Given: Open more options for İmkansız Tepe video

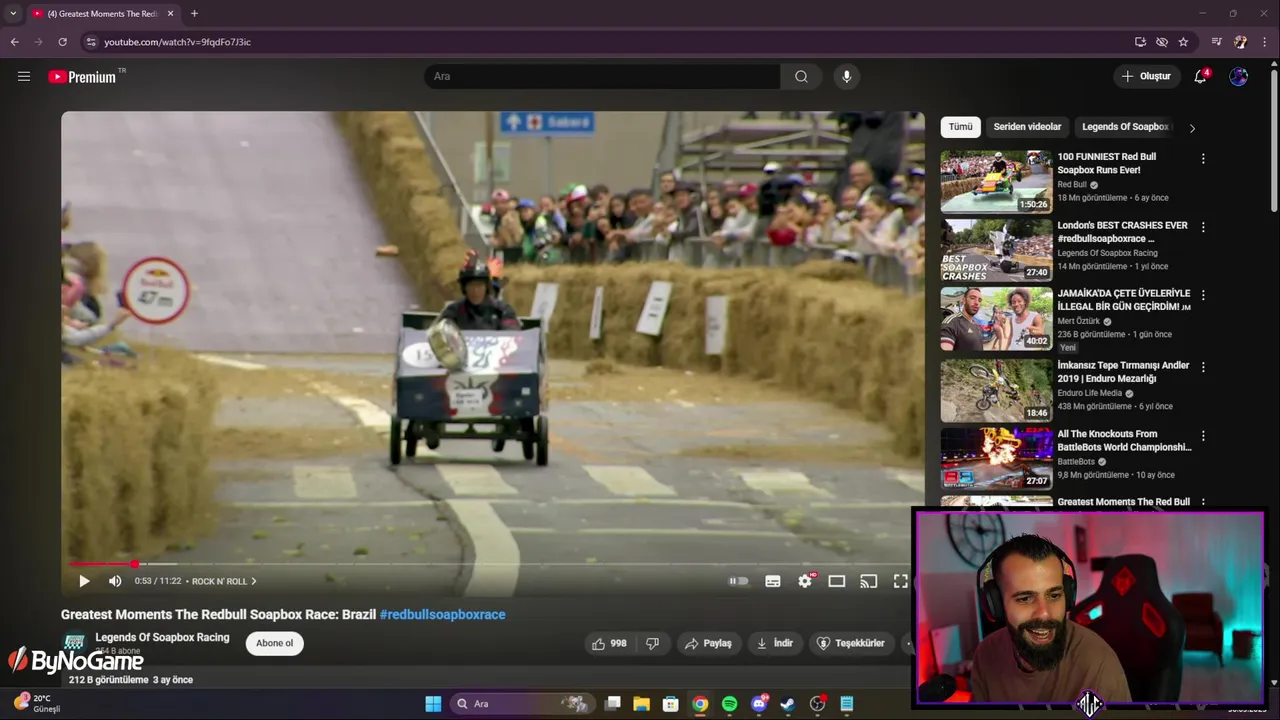Looking at the screenshot, I should (1203, 367).
